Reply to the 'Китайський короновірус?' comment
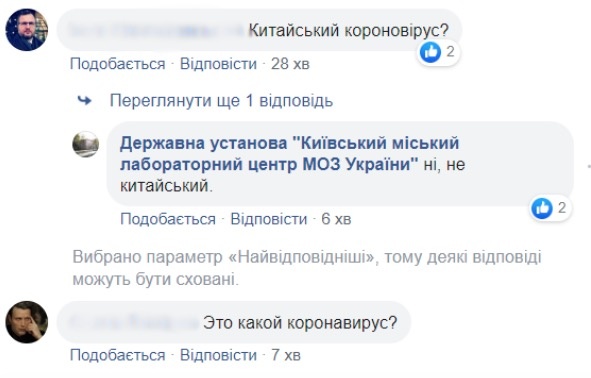The image size is (591, 378). click(x=218, y=64)
